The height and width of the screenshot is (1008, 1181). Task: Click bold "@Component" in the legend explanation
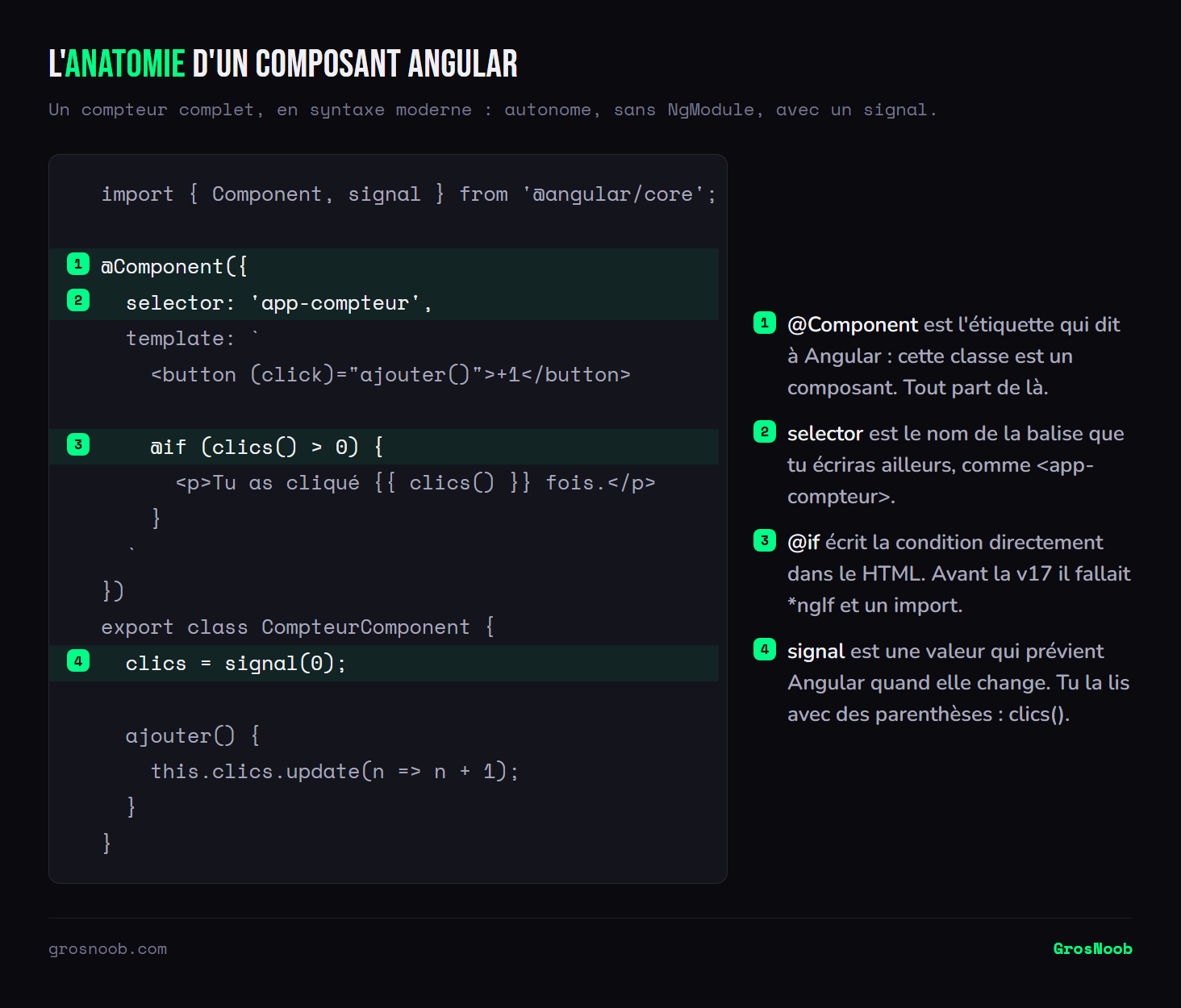[x=853, y=325]
